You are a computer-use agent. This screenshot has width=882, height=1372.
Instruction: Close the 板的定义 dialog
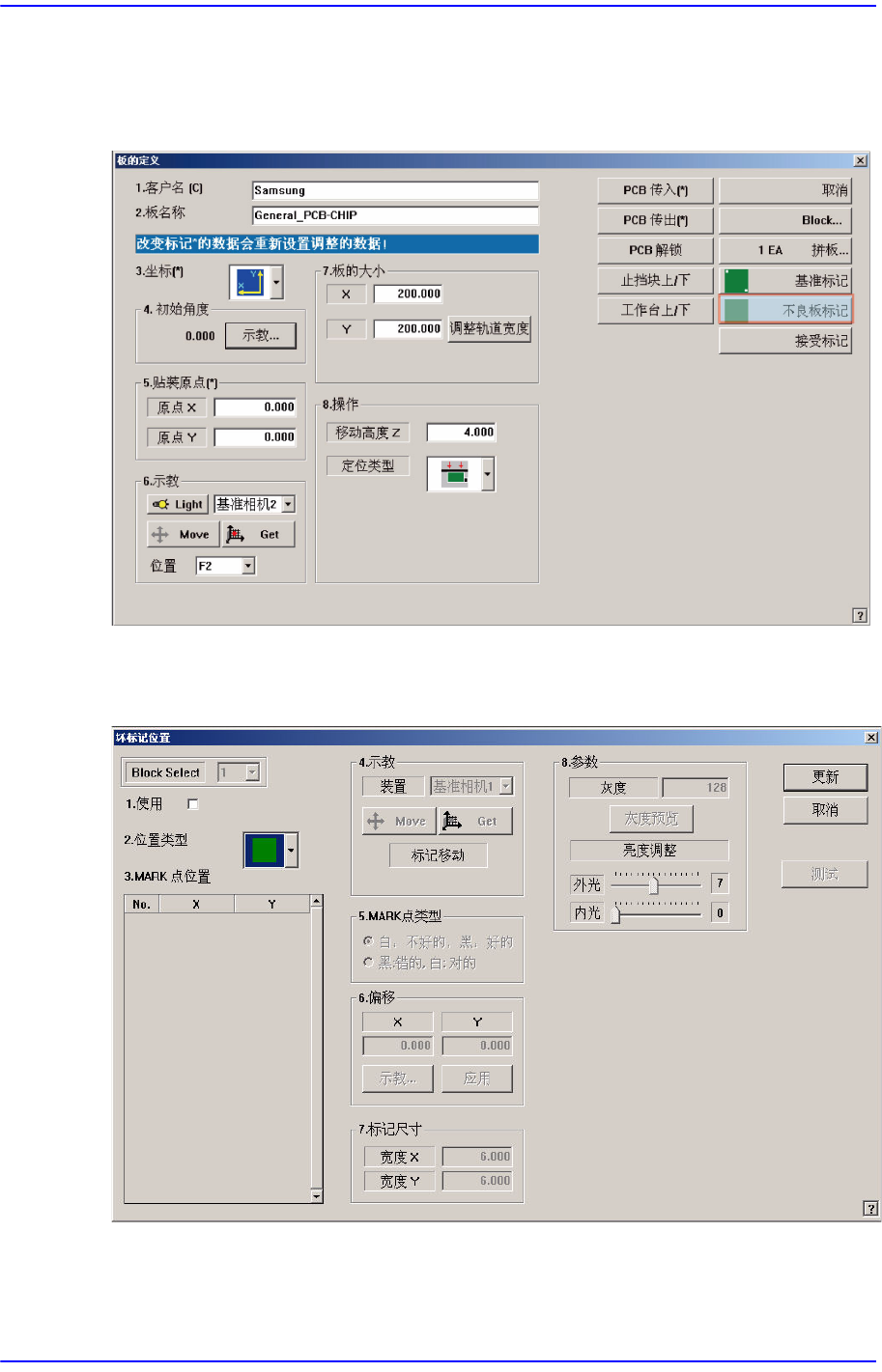pyautogui.click(x=860, y=160)
